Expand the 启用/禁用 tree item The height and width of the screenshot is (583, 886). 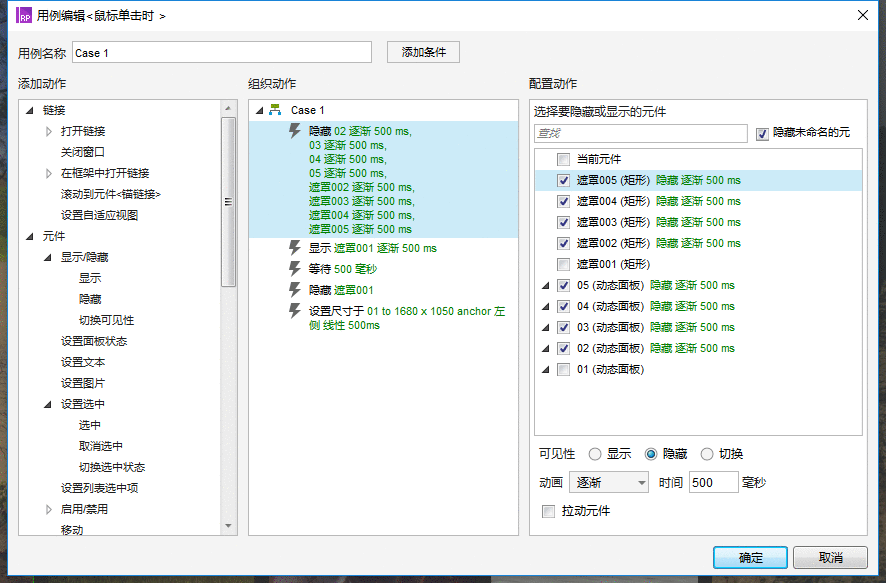click(x=49, y=509)
